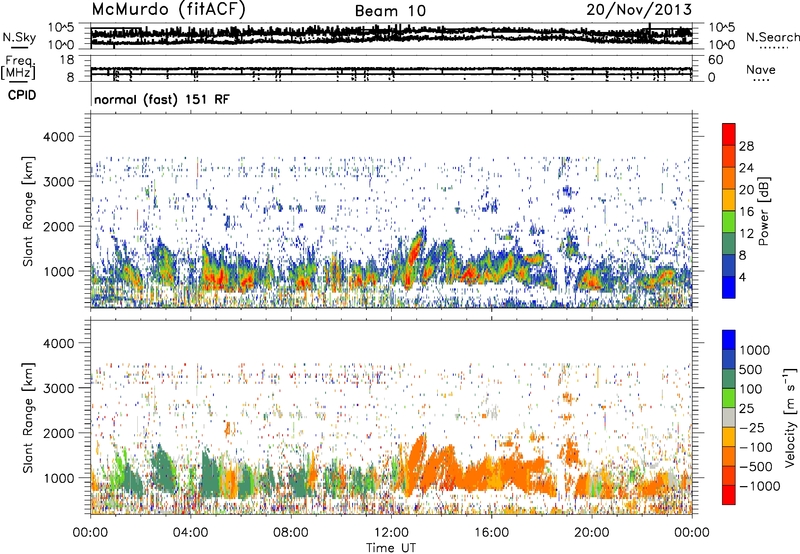Click the '18' frequency axis tick

pyautogui.click(x=67, y=60)
